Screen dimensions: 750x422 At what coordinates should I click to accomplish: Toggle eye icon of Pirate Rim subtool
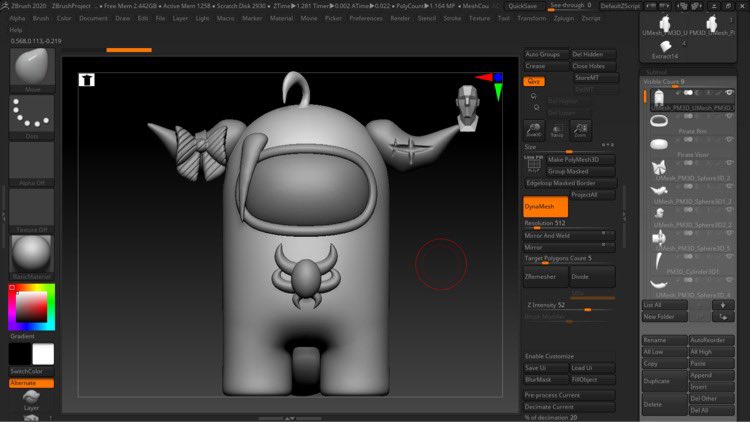point(729,116)
